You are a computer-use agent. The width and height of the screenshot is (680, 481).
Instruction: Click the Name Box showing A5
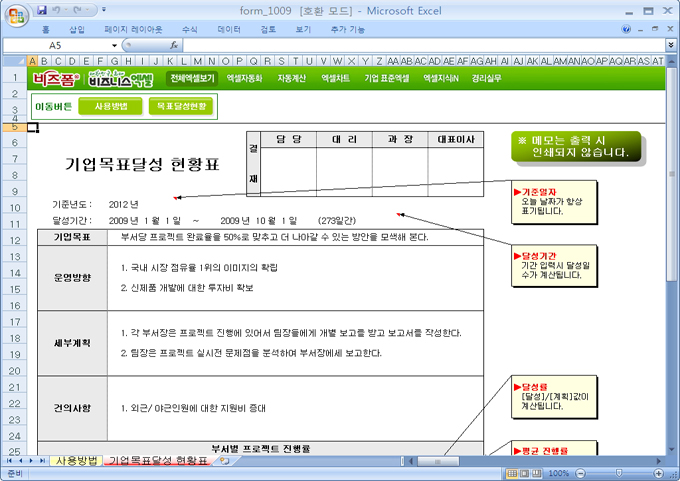click(x=56, y=45)
